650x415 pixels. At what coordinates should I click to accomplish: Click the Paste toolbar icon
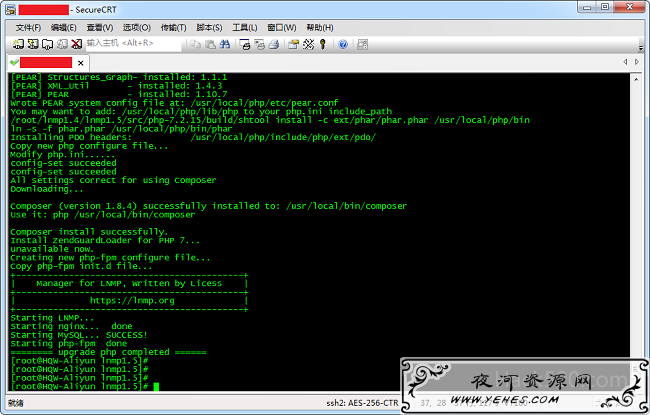click(210, 44)
